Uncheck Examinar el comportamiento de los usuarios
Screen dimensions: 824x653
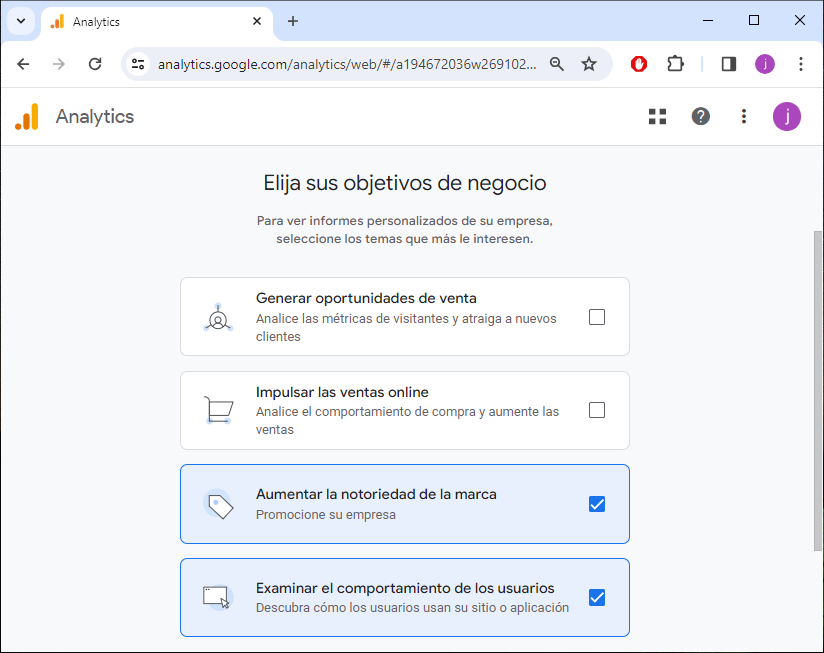[597, 598]
